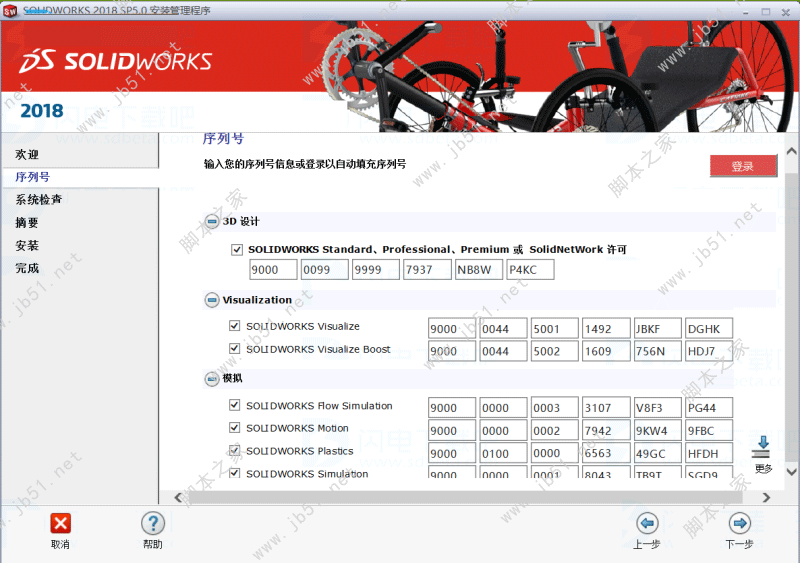Click serial field 7937
The height and width of the screenshot is (563, 800).
[x=428, y=270]
